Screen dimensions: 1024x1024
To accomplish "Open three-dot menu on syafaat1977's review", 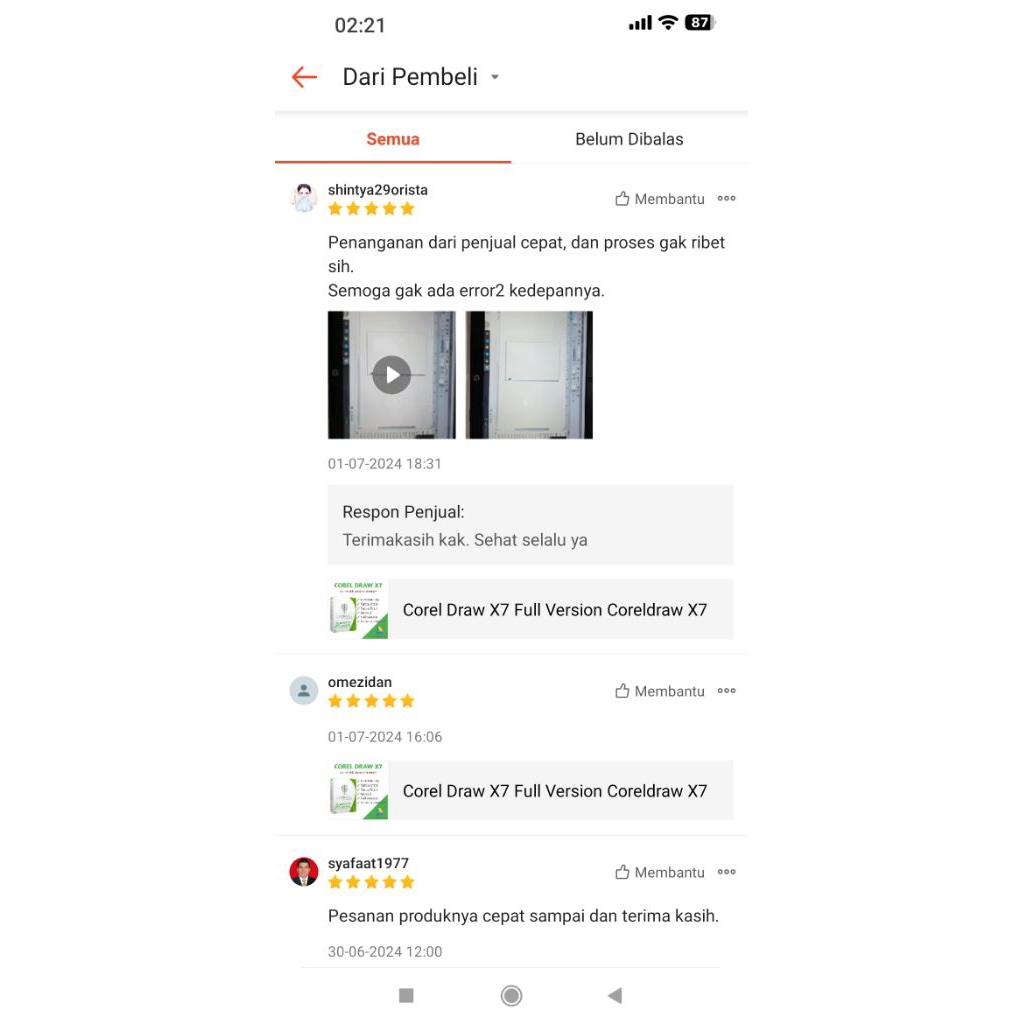I will (x=726, y=872).
